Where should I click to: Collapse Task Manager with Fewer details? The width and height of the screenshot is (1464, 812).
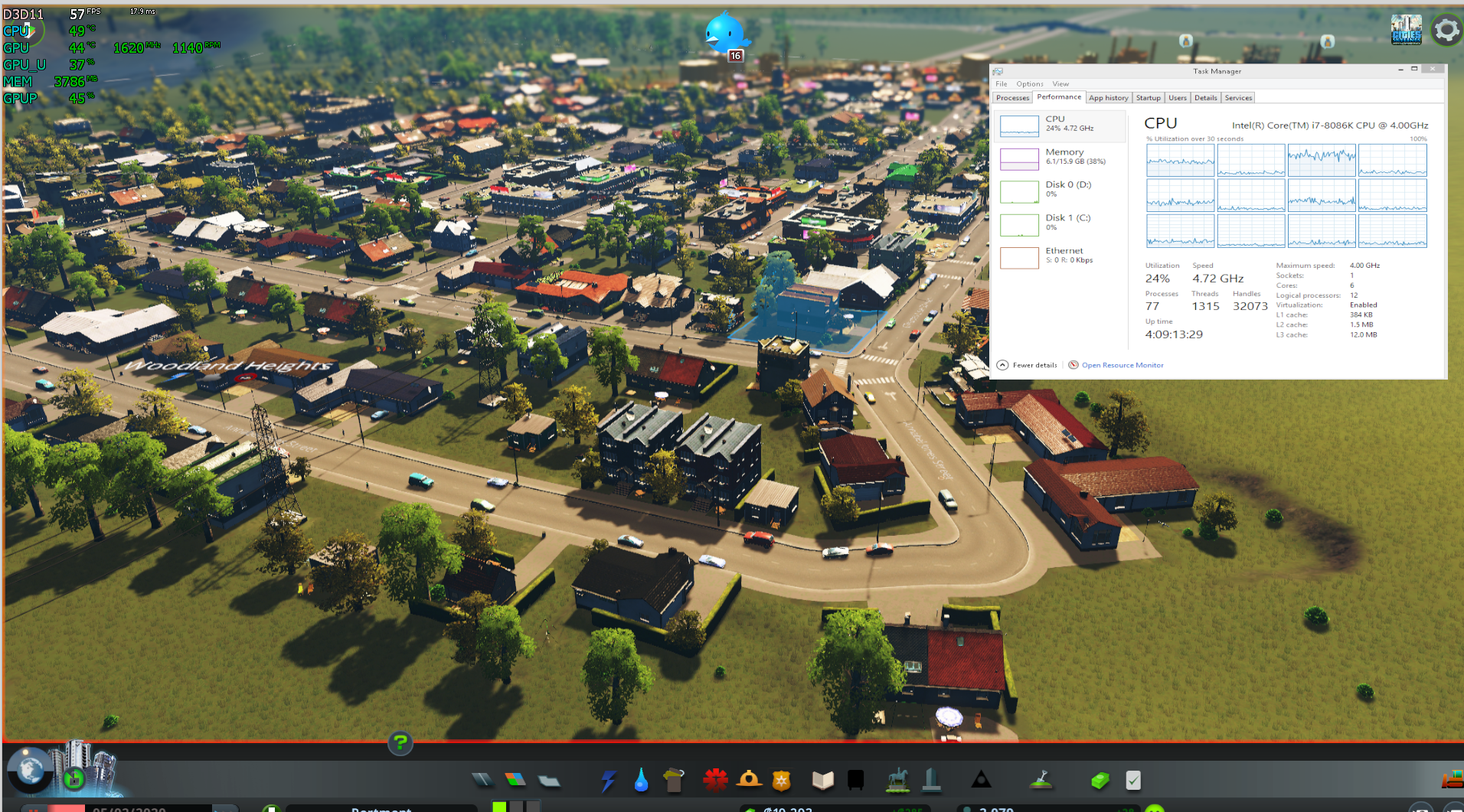point(1027,365)
